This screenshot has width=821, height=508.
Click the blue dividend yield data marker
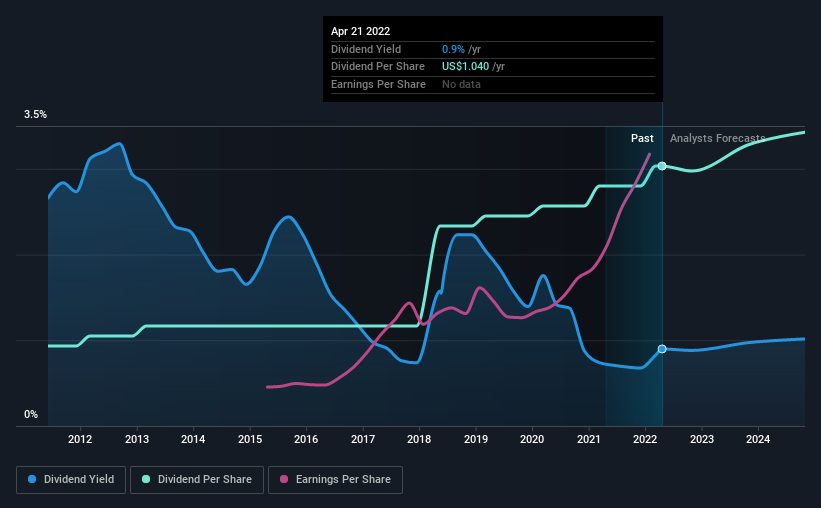662,349
